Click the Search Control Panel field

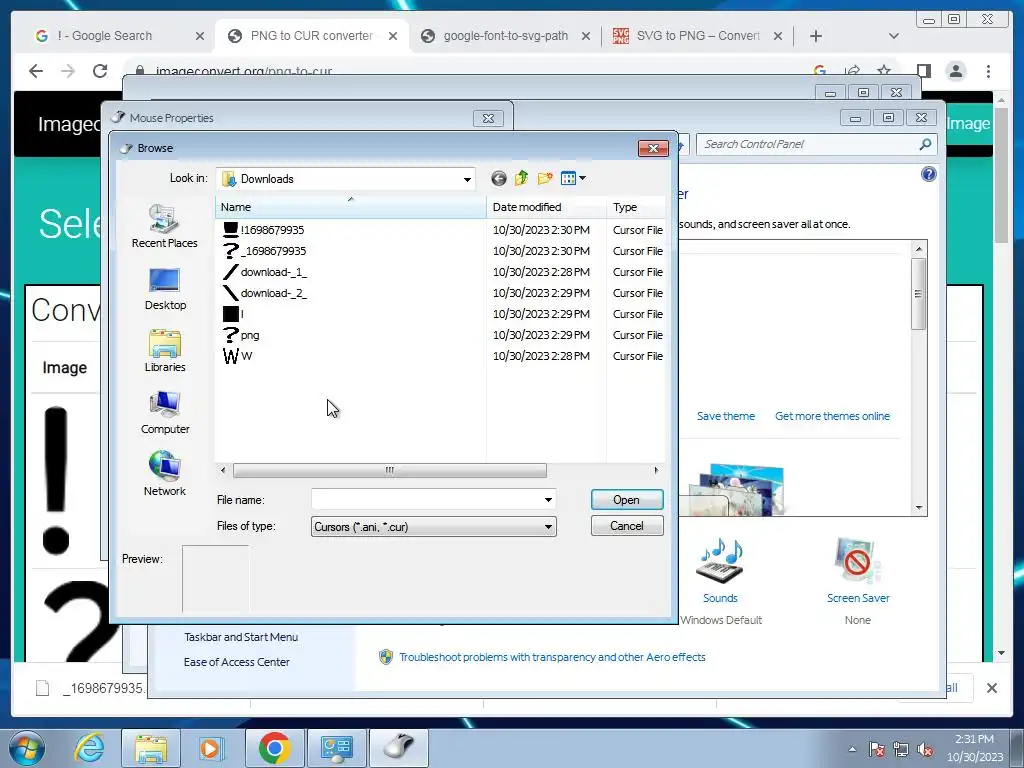click(807, 144)
